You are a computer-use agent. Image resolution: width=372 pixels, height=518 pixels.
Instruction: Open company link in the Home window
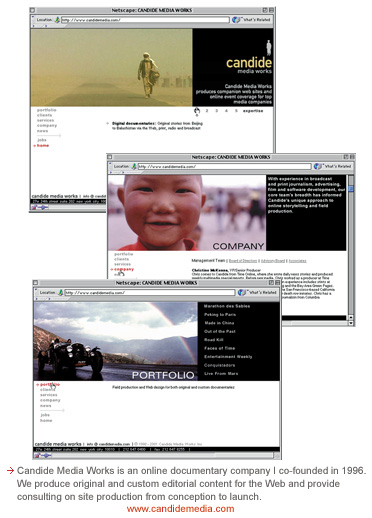pos(47,126)
